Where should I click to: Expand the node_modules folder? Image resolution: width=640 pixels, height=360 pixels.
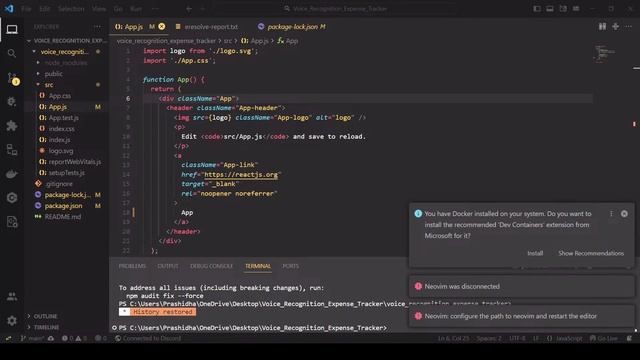(66, 63)
